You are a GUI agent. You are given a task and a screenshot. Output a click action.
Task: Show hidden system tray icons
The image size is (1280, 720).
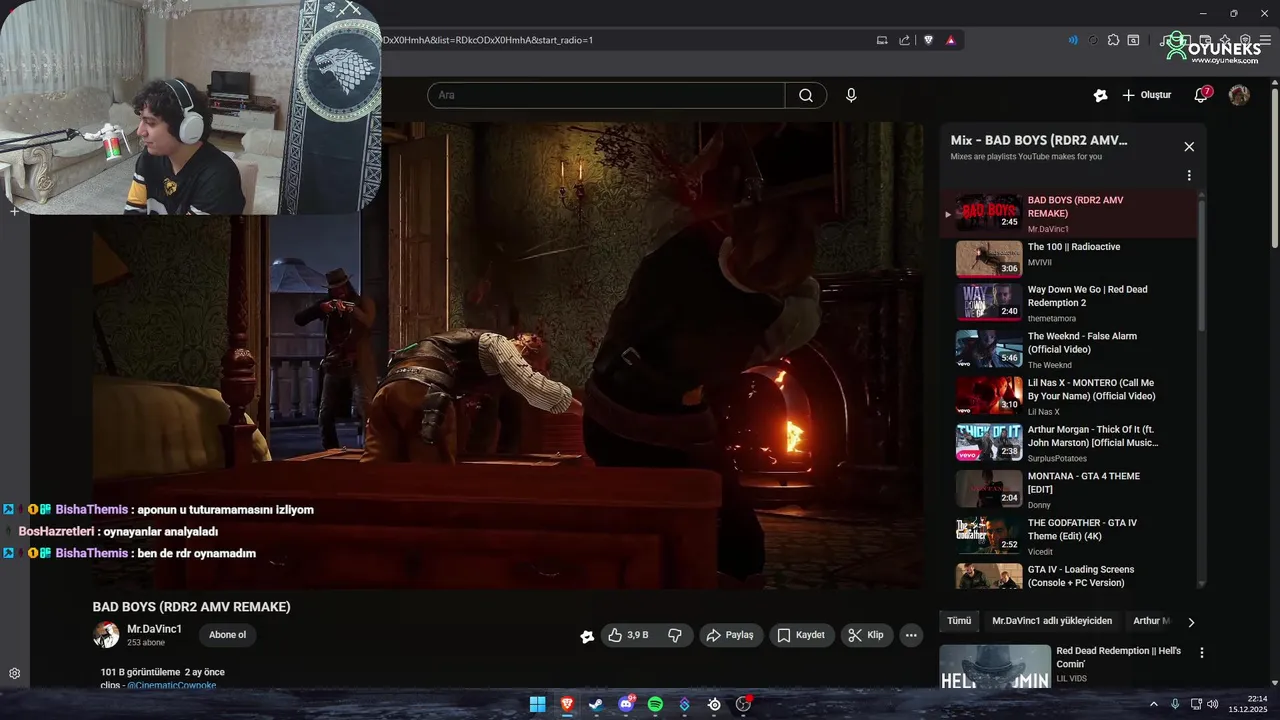pos(1153,704)
